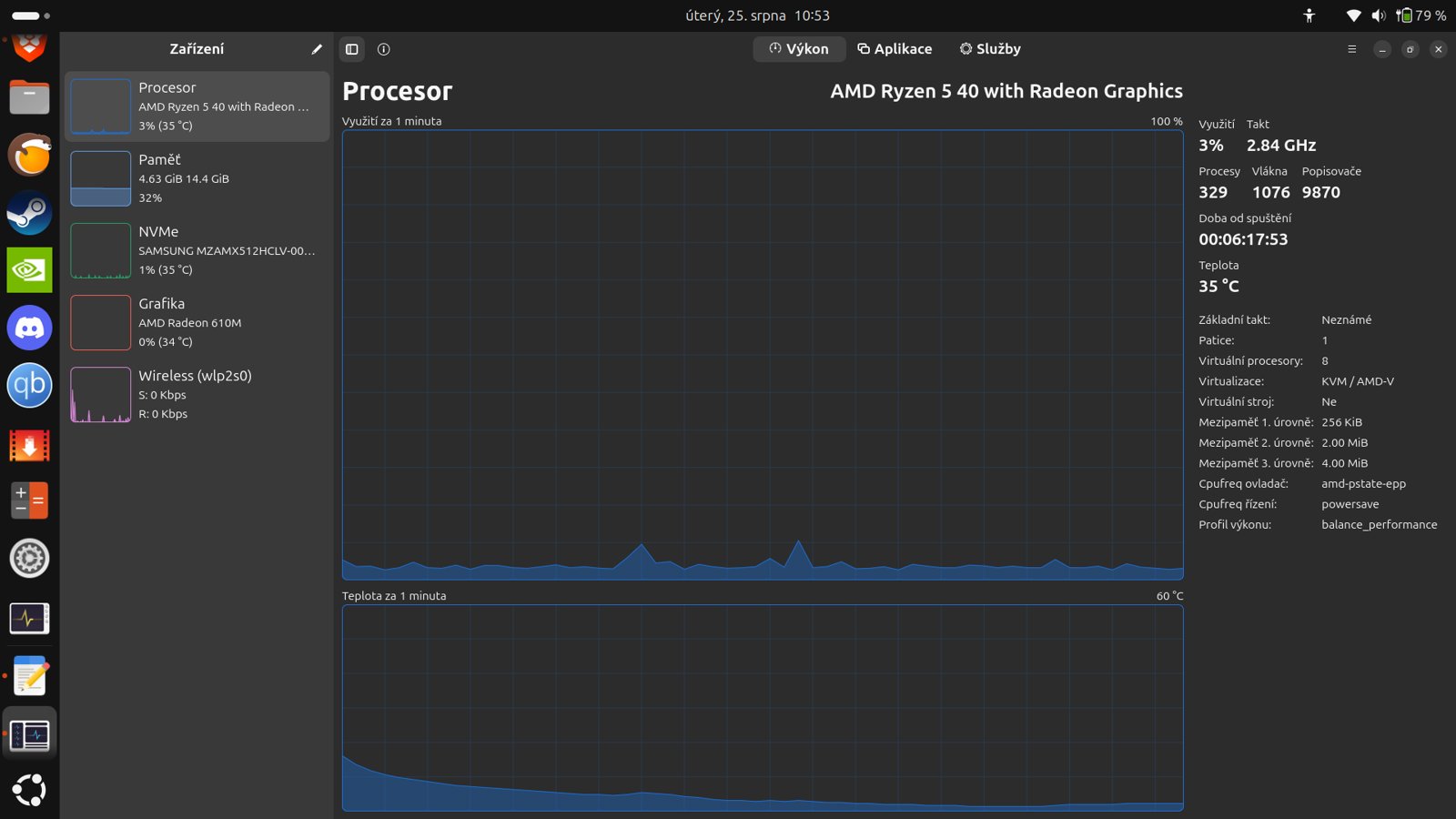Click the Procesy count 329

[x=1213, y=193]
